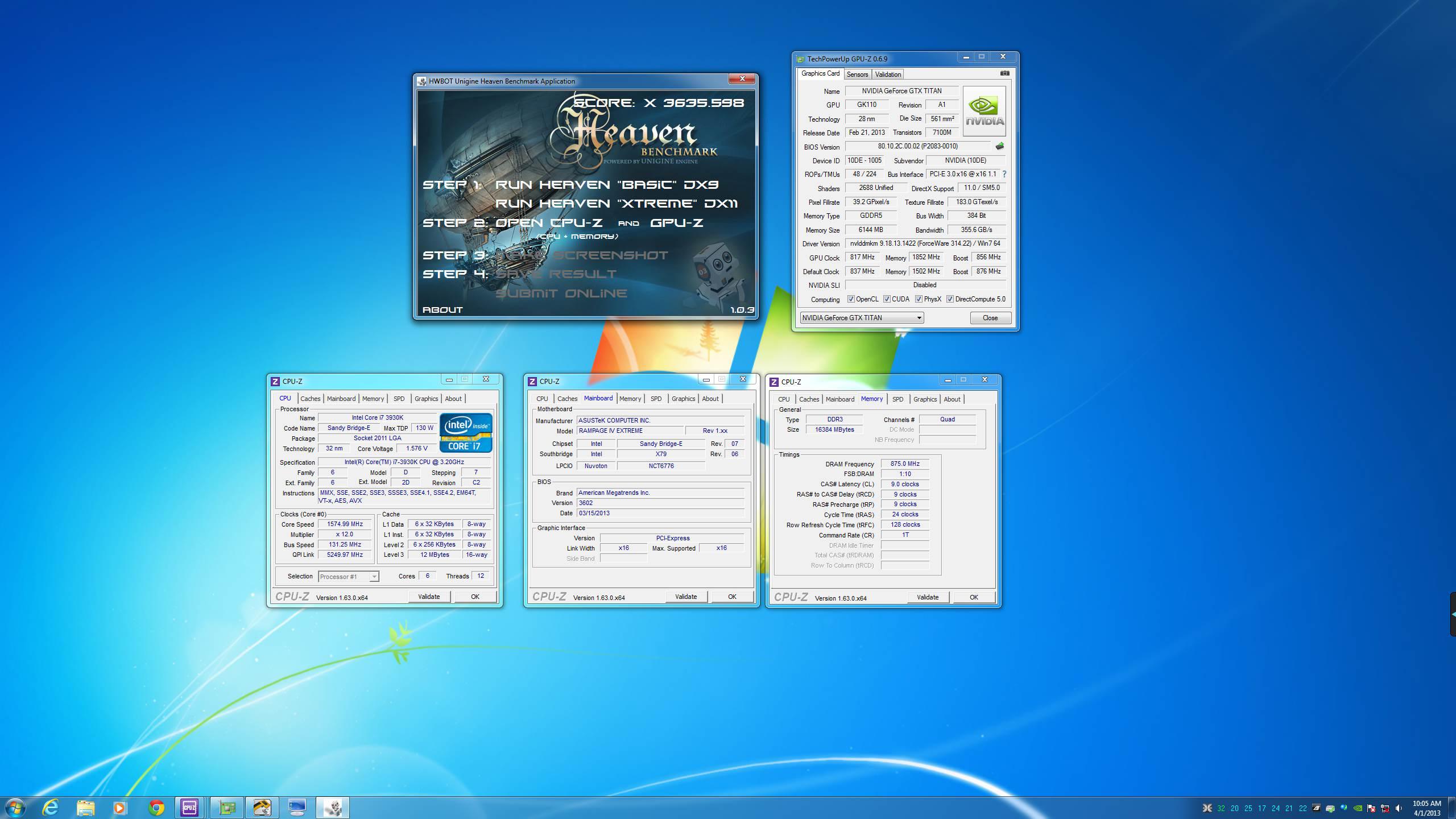Click the HWBOT Heaven robot taskbar icon
This screenshot has width=1456, height=819.
coord(333,808)
